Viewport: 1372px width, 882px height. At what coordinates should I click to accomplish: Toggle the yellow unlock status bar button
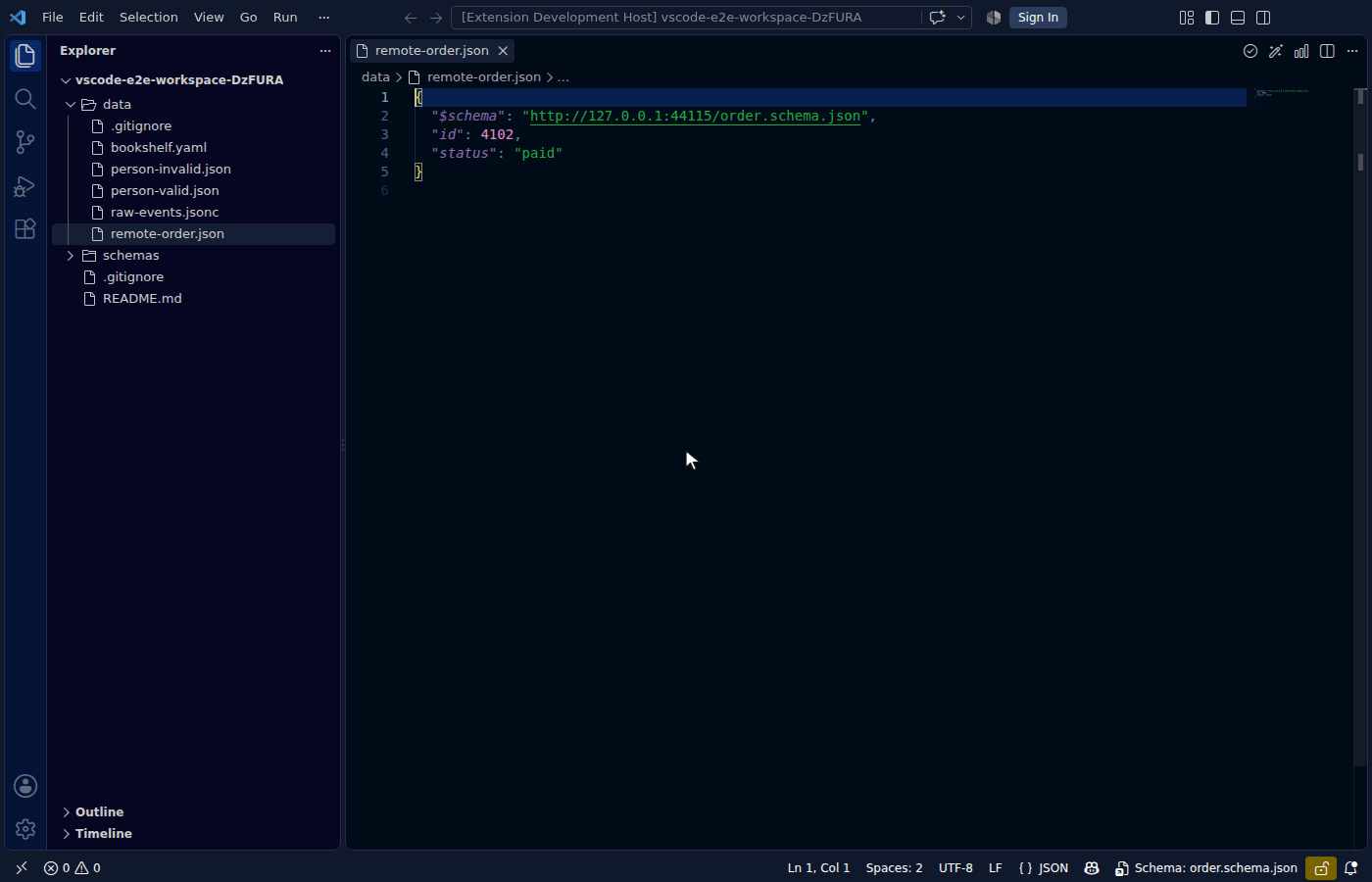pos(1321,868)
